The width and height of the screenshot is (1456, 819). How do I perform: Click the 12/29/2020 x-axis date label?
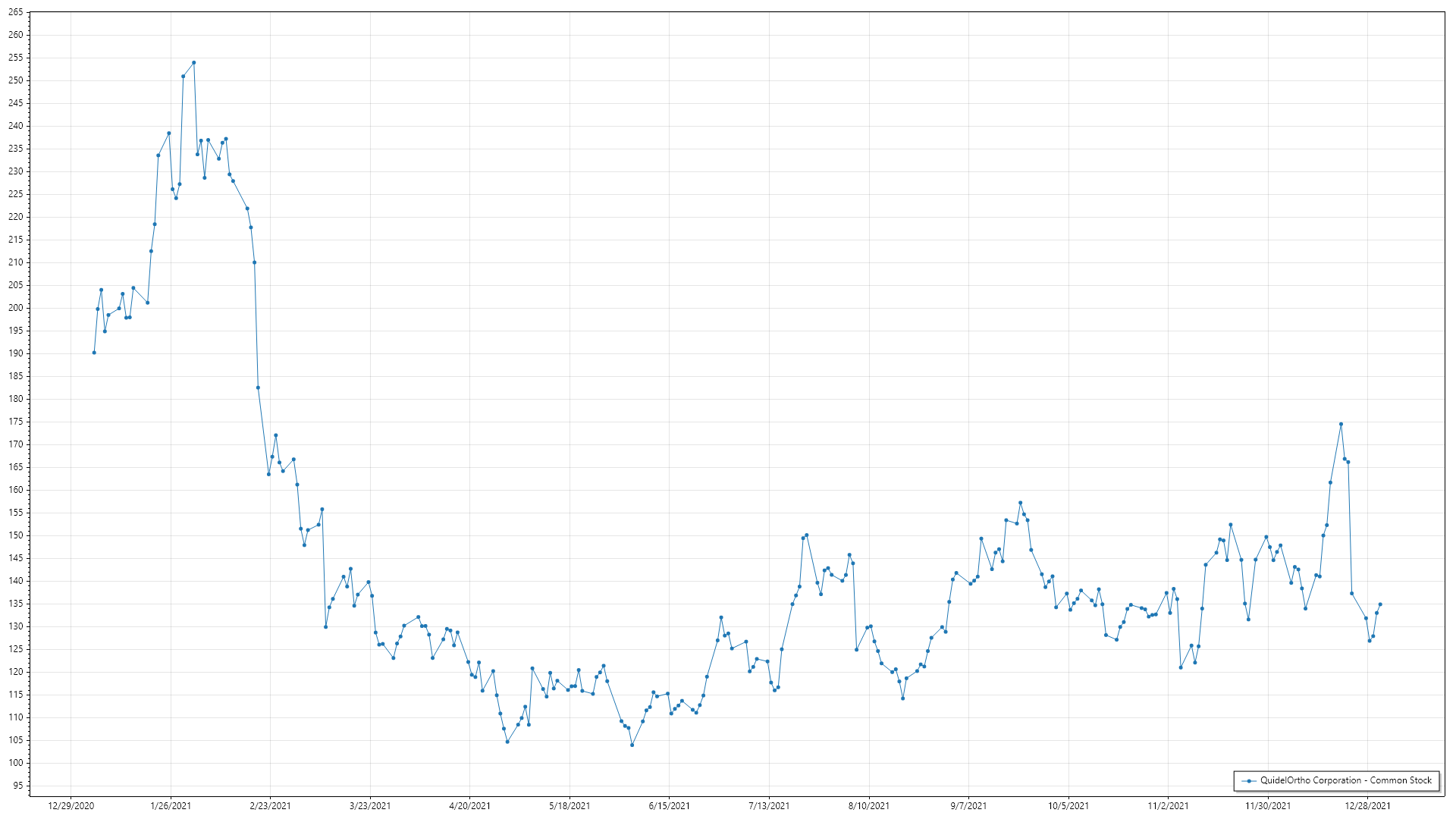pyautogui.click(x=71, y=805)
